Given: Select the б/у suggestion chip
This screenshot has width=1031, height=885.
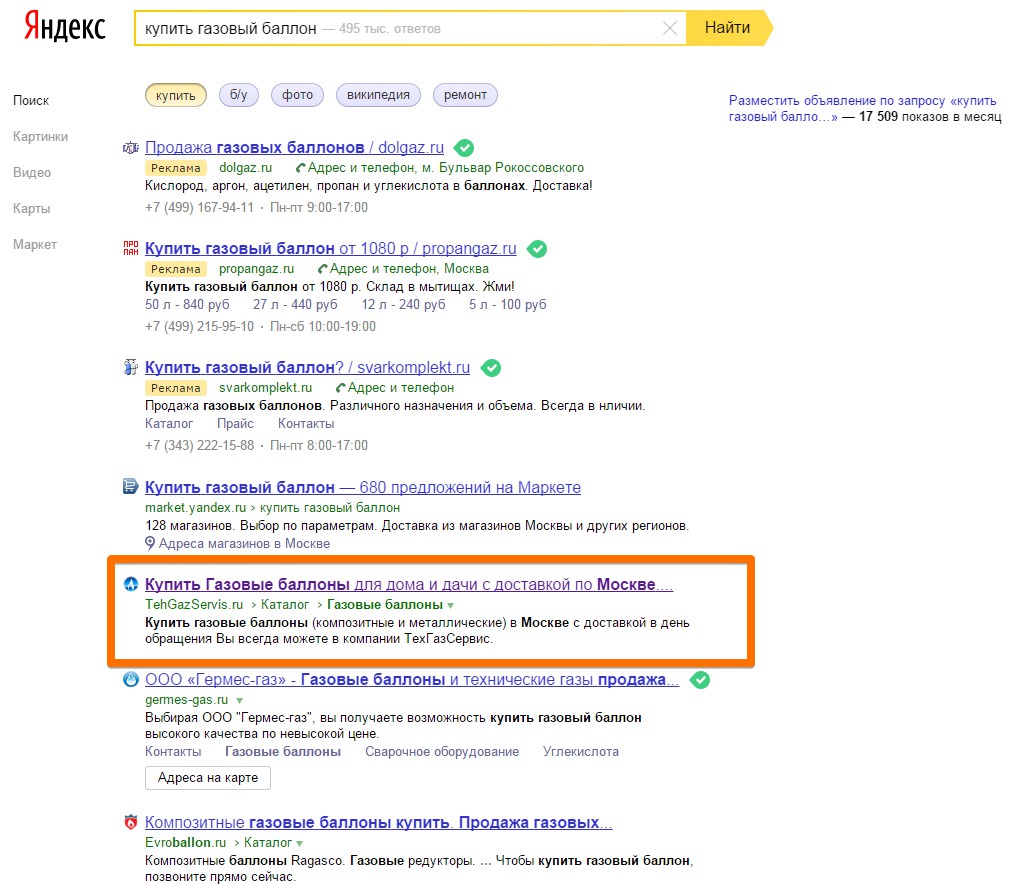Looking at the screenshot, I should tap(239, 95).
